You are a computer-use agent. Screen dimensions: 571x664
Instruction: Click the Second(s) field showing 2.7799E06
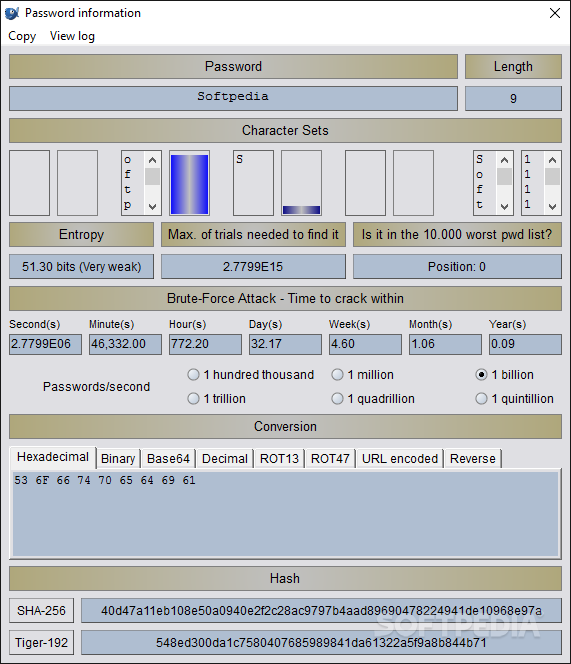(45, 344)
